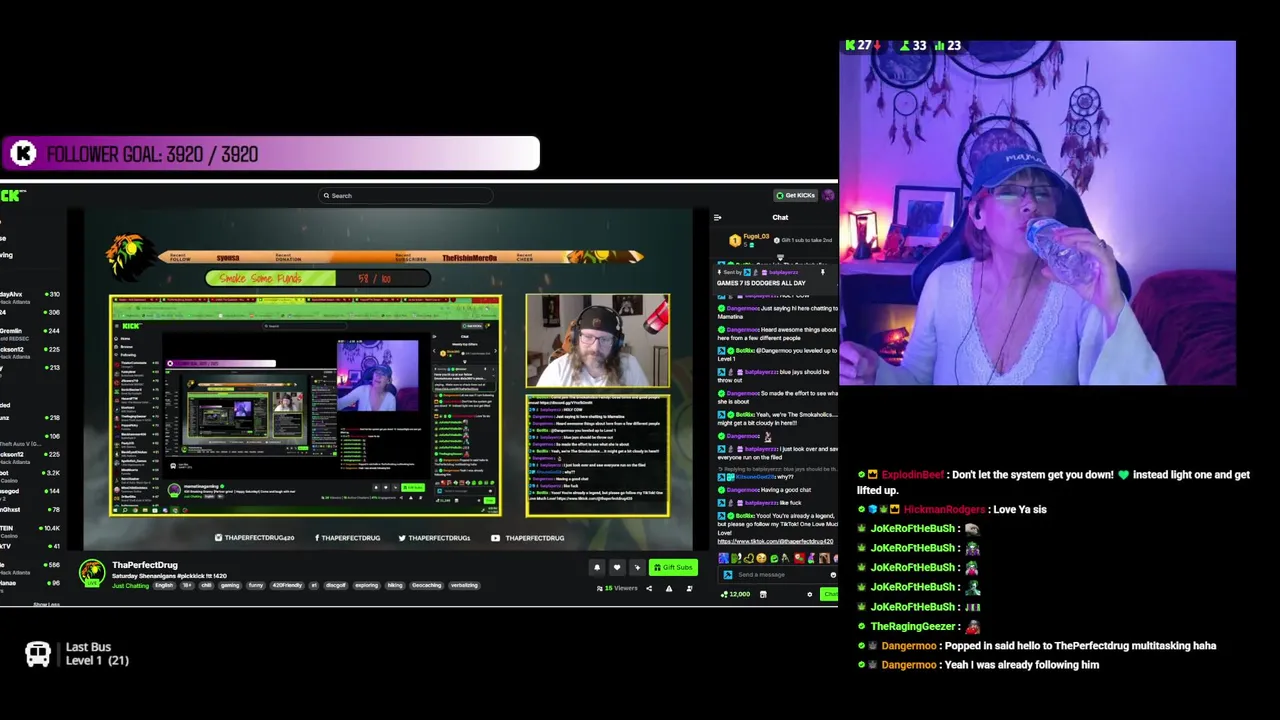This screenshot has width=1280, height=720.
Task: Select the green e emote in emote row
Action: click(x=773, y=558)
